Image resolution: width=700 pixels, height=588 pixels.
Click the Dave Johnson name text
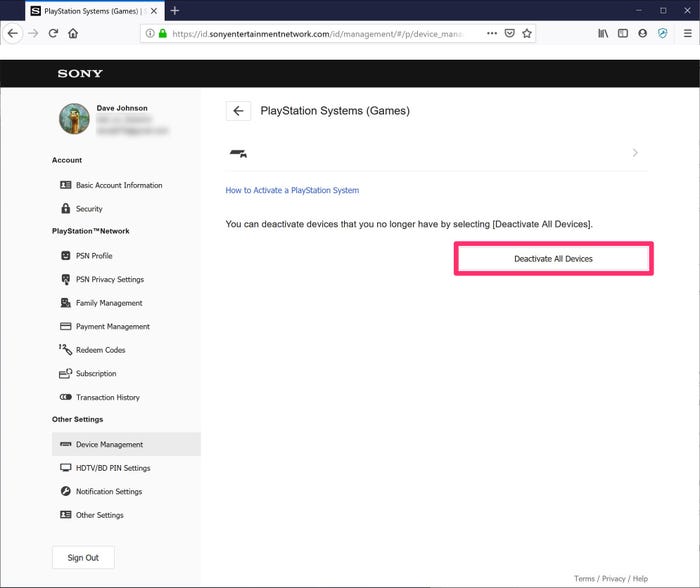(122, 108)
